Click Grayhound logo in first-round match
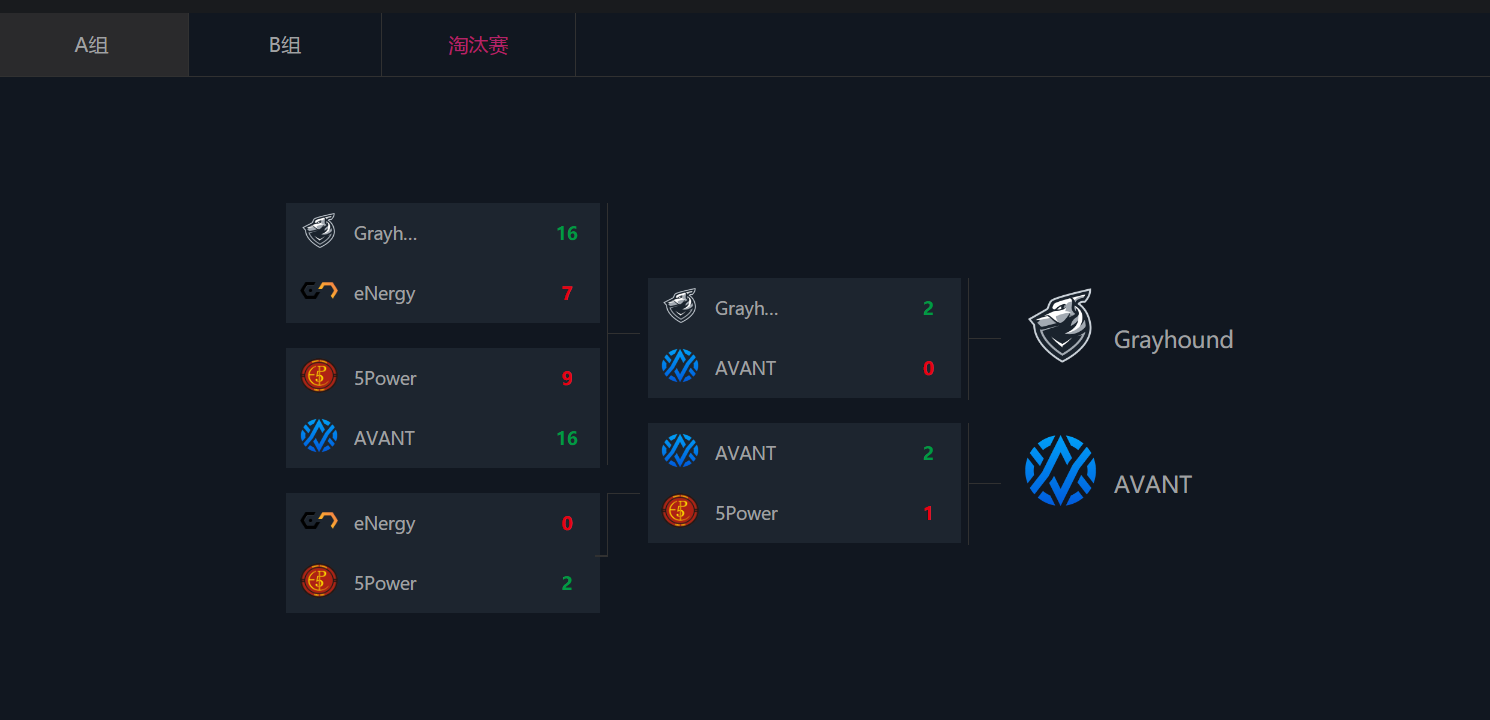Viewport: 1490px width, 720px height. click(x=319, y=232)
